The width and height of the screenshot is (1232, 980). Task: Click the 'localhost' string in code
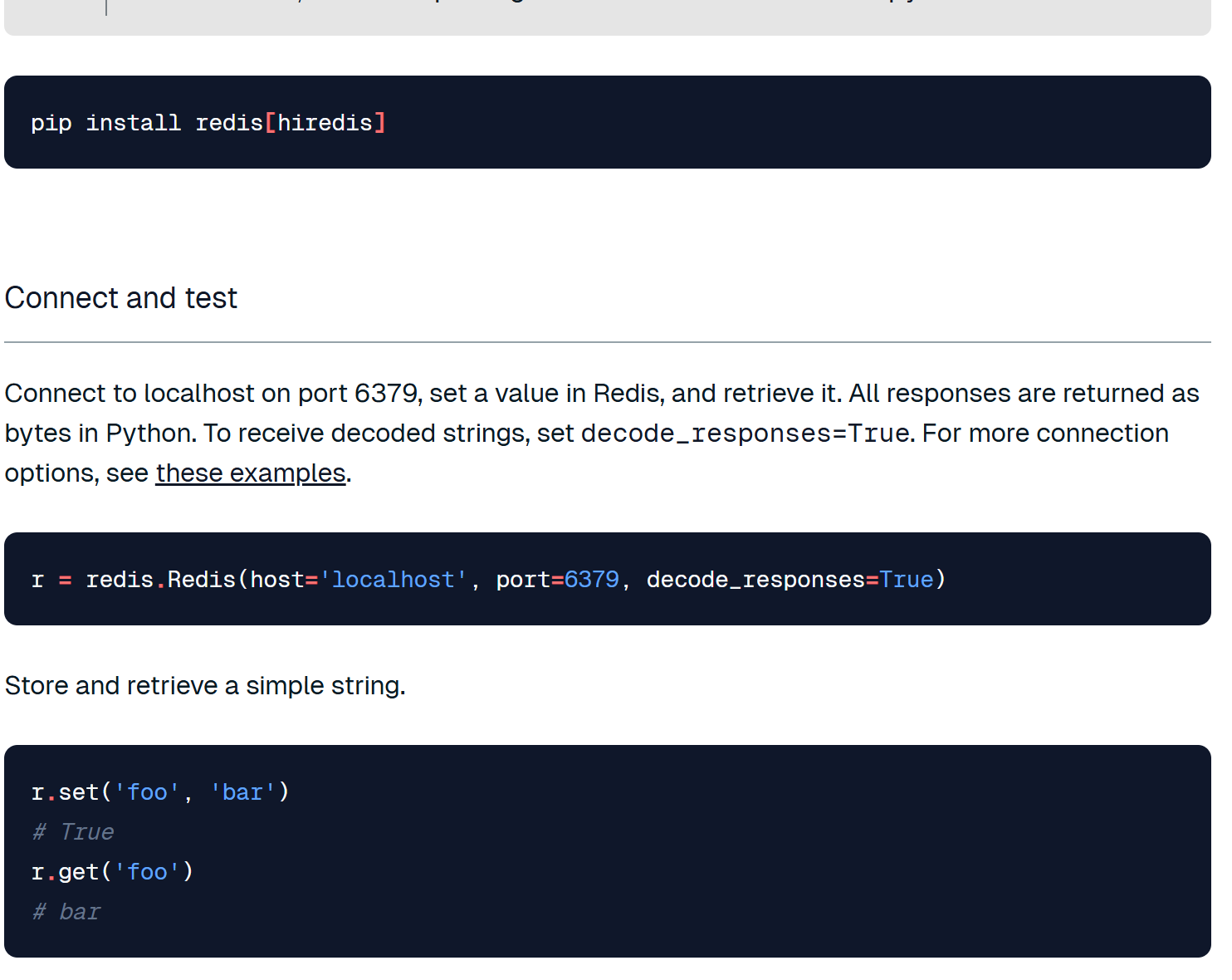coord(394,580)
